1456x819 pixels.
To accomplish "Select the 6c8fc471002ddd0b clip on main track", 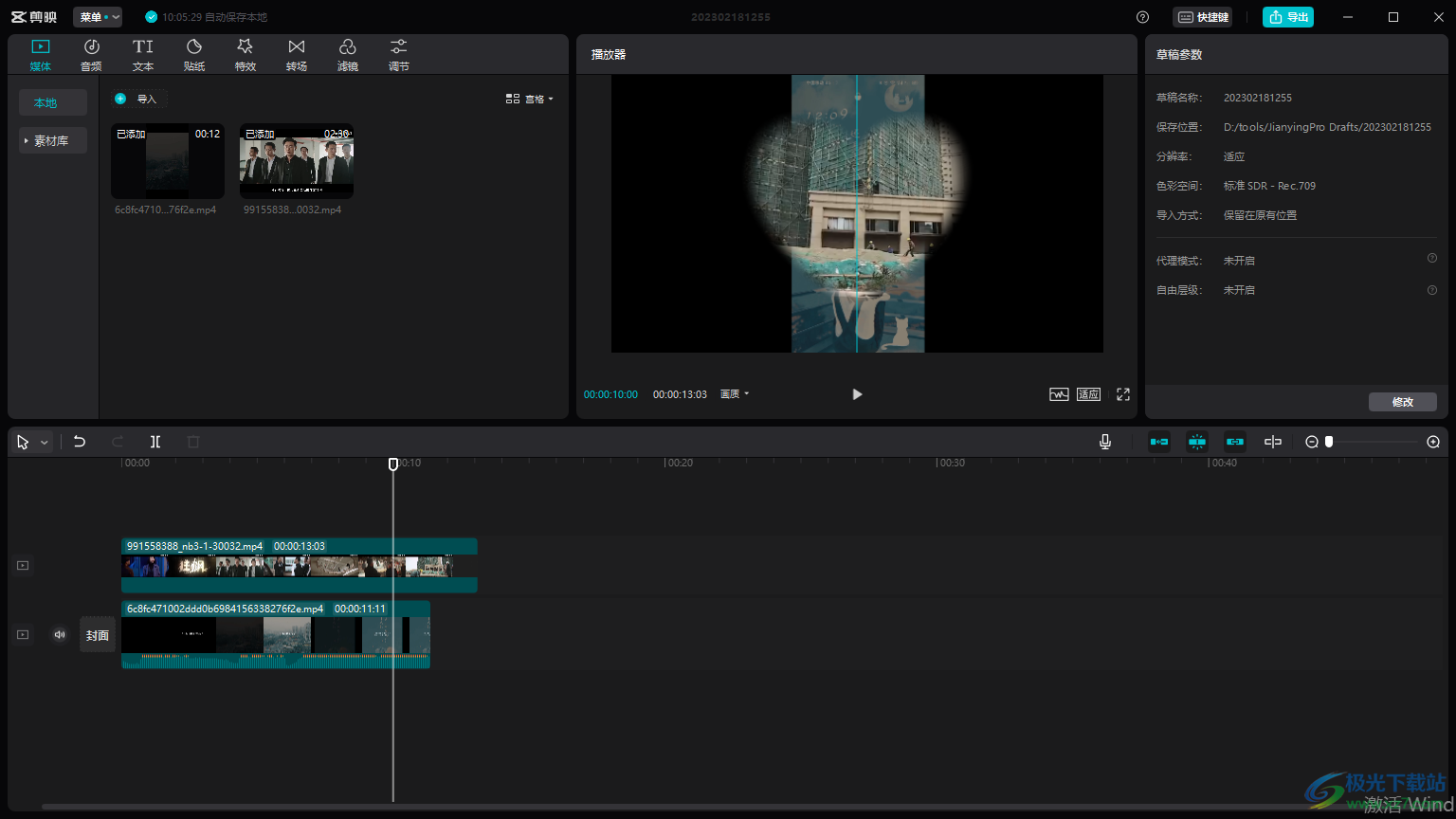I will point(276,634).
